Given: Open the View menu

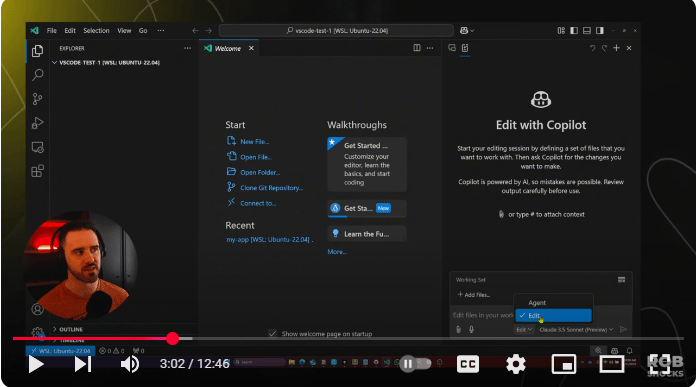Looking at the screenshot, I should (x=124, y=30).
